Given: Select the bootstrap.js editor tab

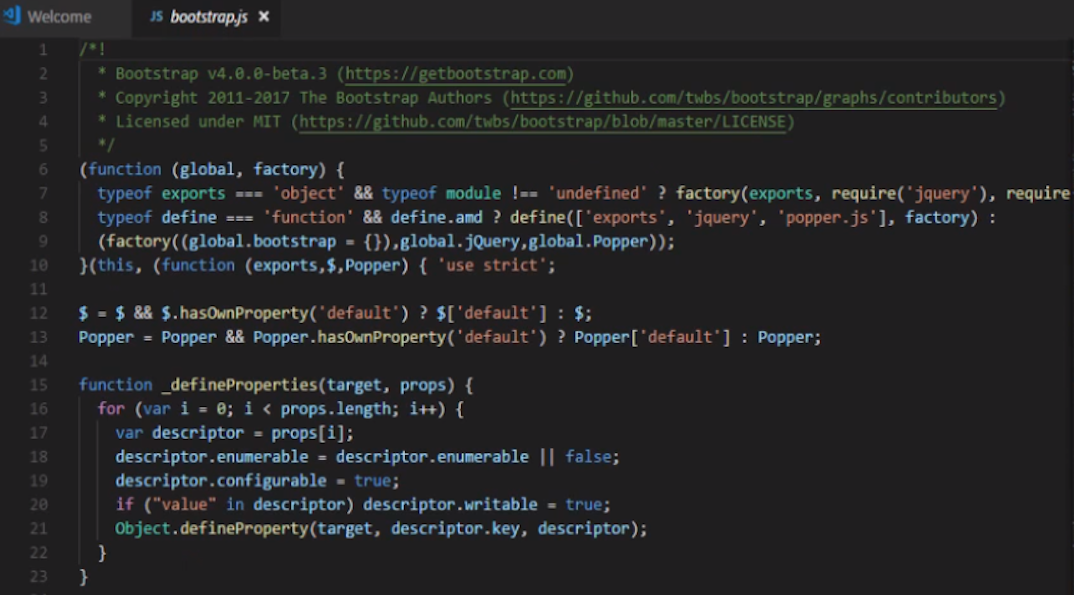Looking at the screenshot, I should point(209,17).
